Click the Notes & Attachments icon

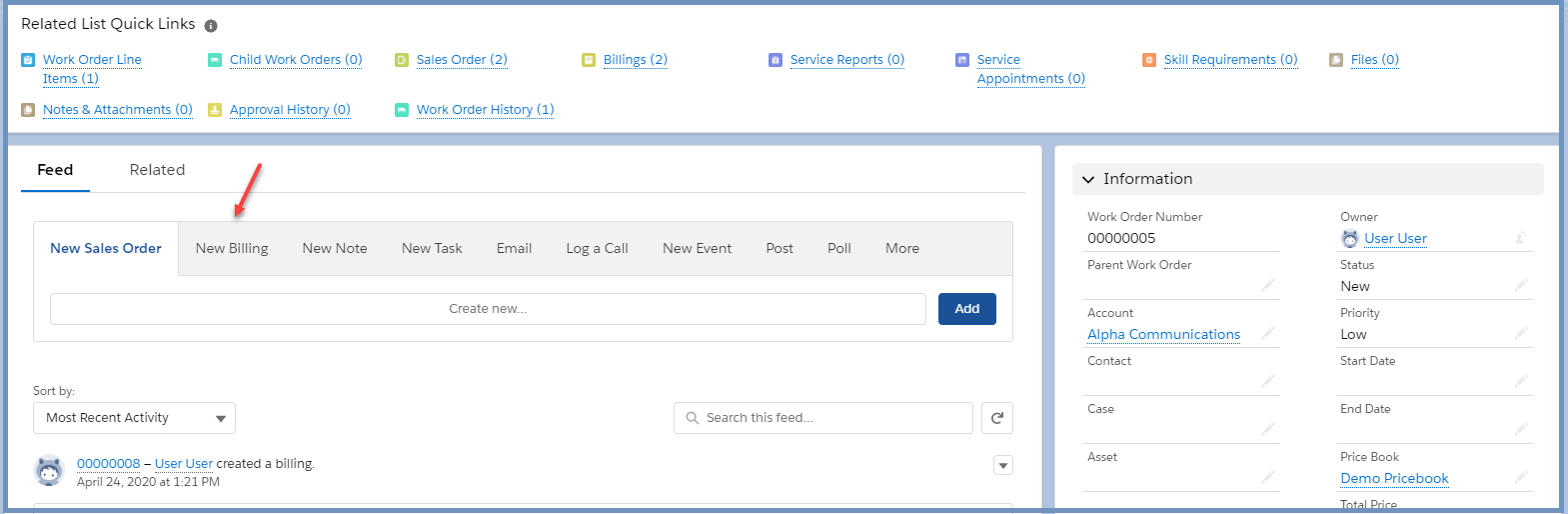(x=28, y=110)
